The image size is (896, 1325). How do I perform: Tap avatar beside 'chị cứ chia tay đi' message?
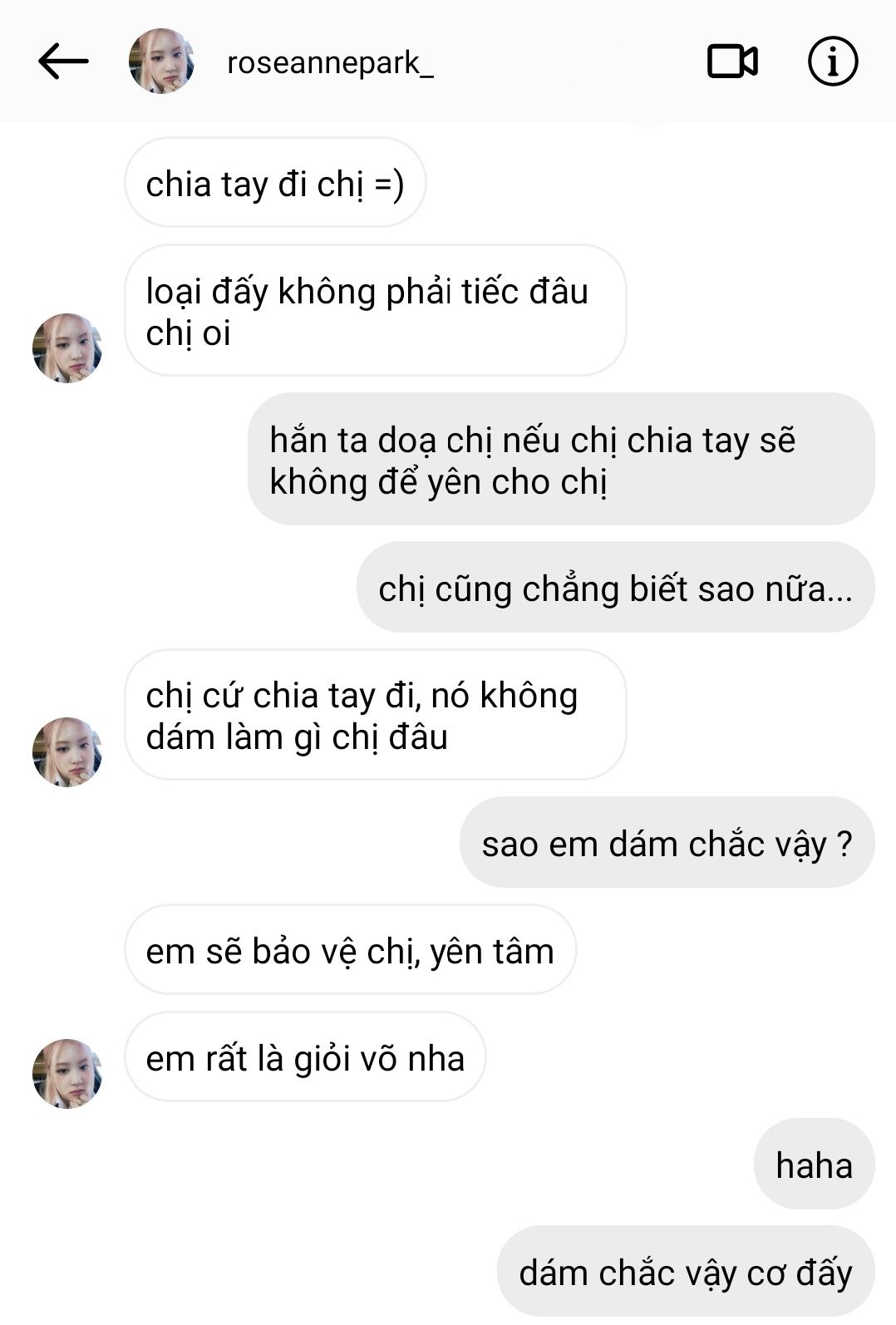[67, 752]
